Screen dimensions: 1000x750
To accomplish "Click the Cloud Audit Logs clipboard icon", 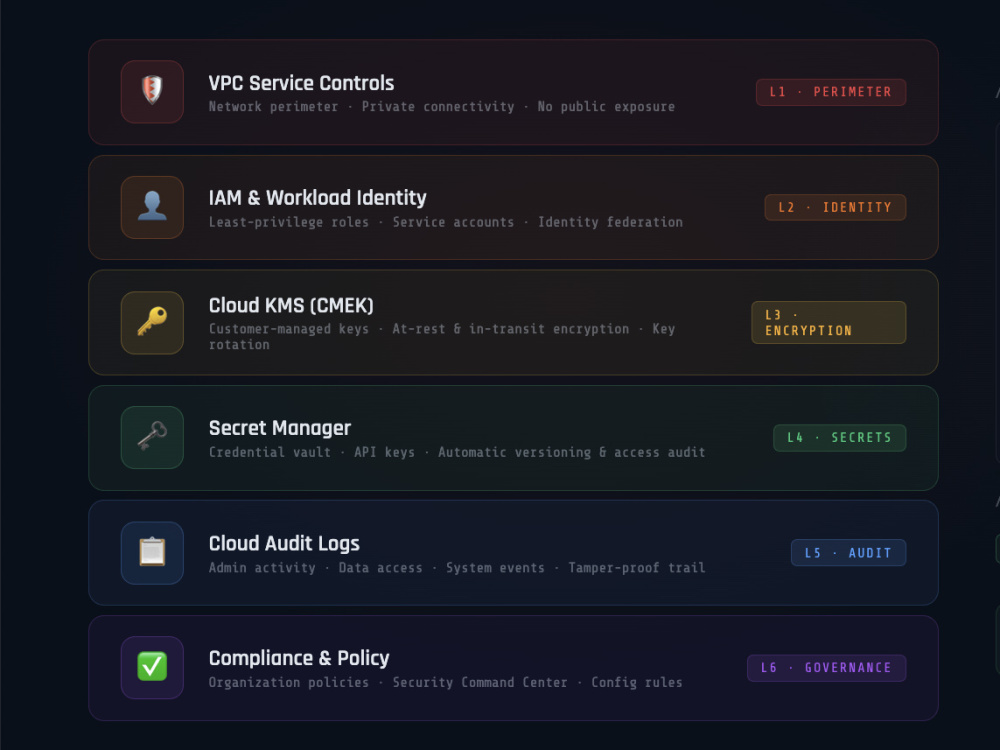I will click(152, 553).
